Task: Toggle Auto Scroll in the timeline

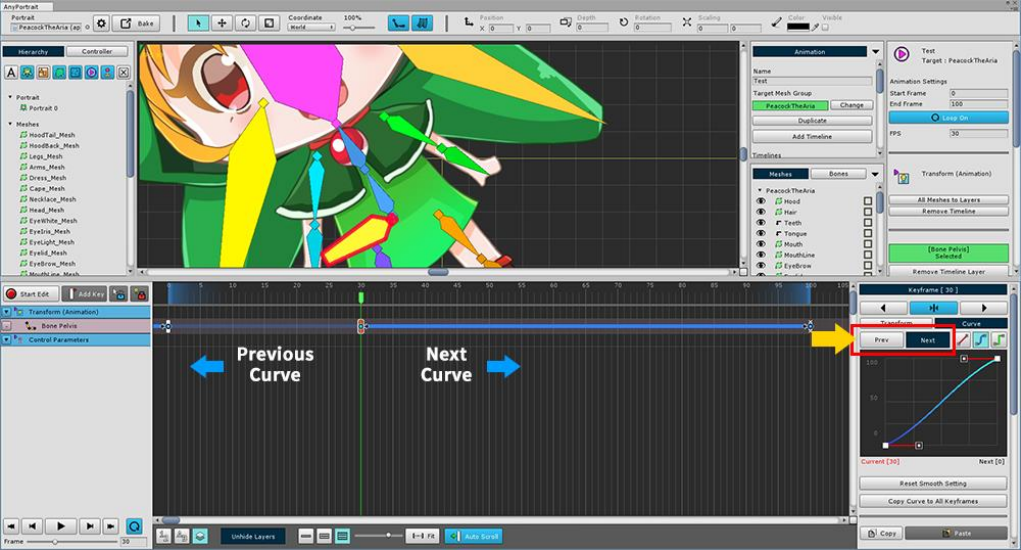Action: pyautogui.click(x=473, y=536)
